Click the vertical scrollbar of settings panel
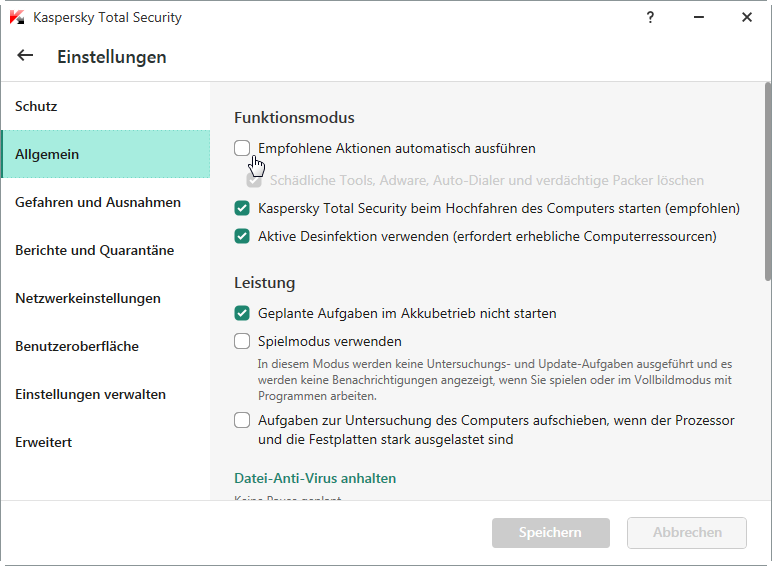The width and height of the screenshot is (772, 566). pos(766,180)
